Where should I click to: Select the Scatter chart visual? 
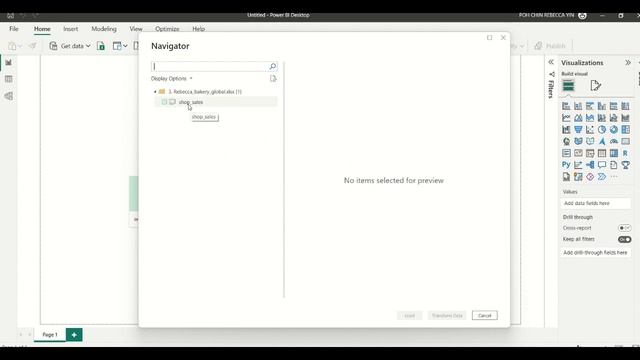tap(590, 130)
